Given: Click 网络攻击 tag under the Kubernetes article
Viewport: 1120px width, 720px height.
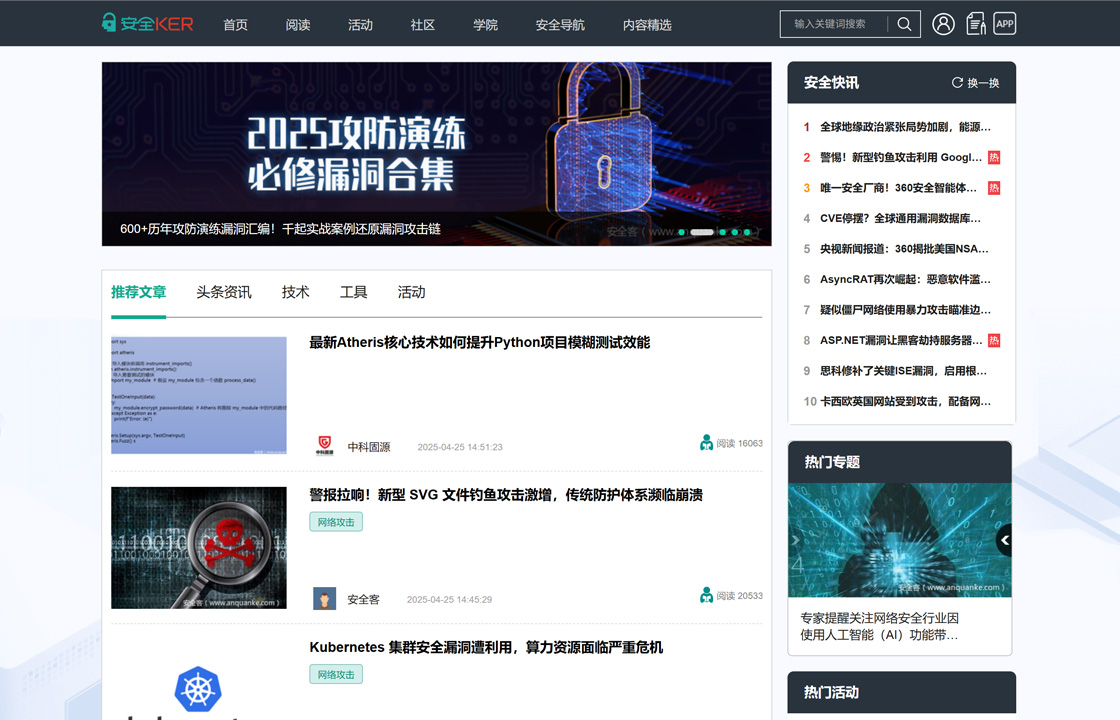Looking at the screenshot, I should tap(336, 674).
